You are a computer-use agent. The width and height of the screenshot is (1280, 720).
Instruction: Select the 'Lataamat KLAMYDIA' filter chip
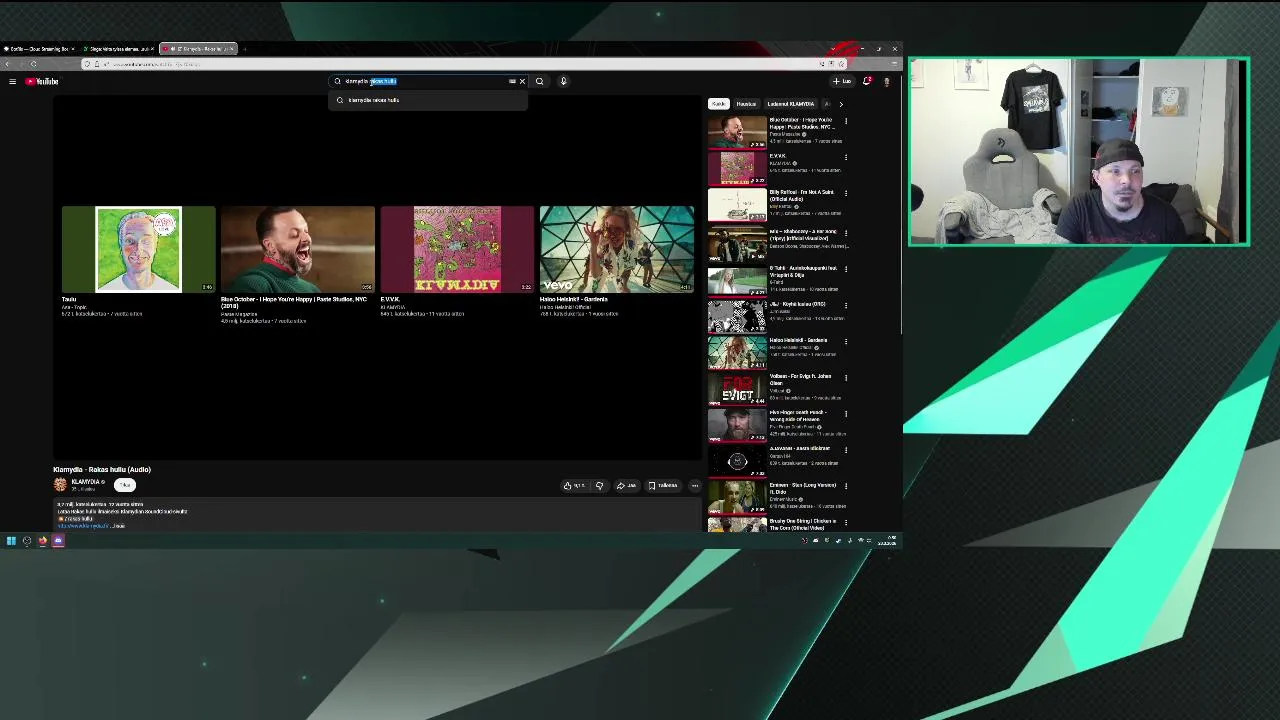790,104
